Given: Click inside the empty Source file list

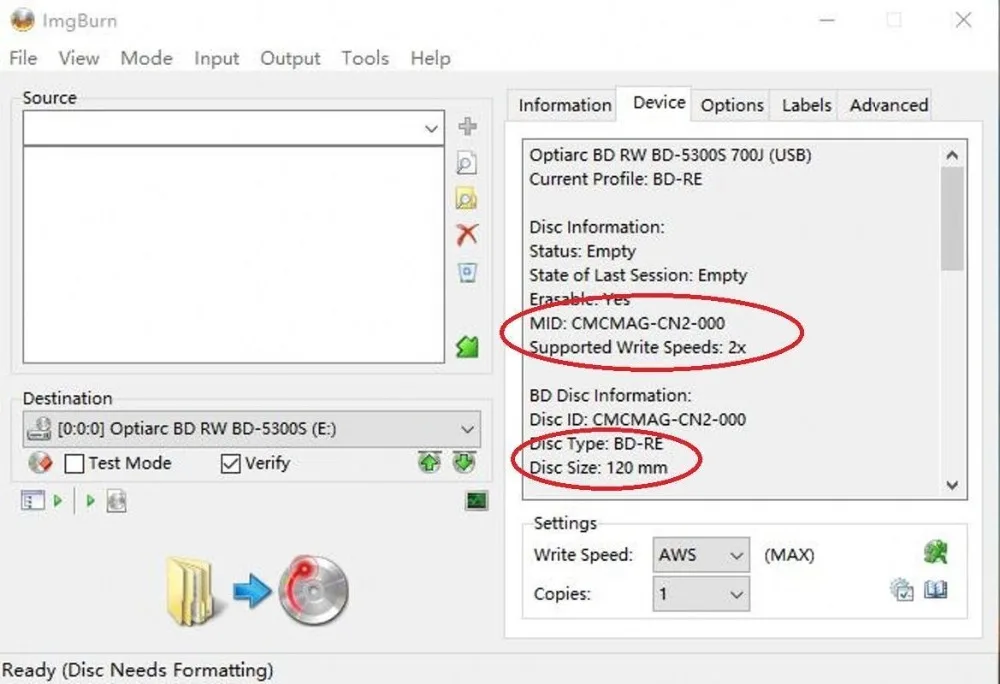Looking at the screenshot, I should click(233, 254).
